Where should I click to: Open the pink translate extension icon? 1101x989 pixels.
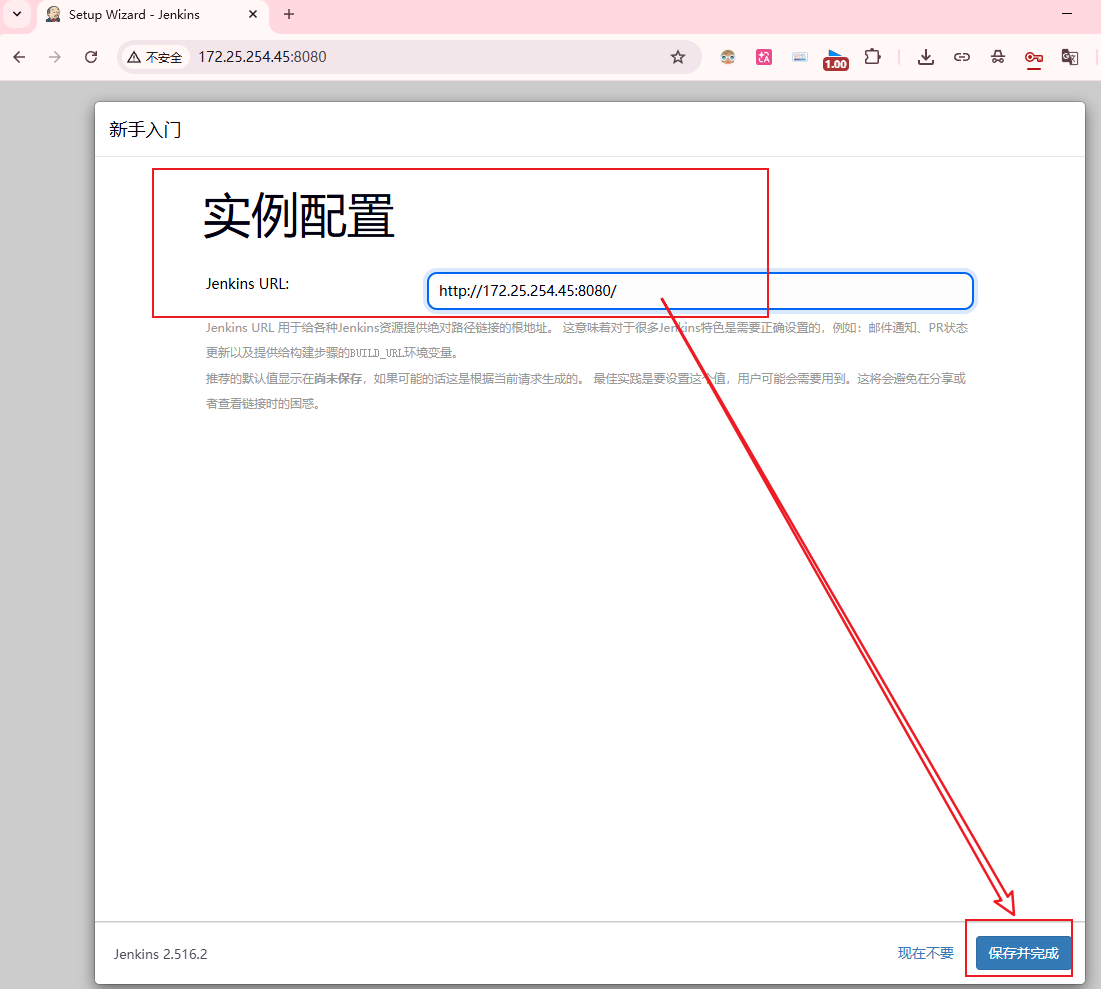pos(764,57)
